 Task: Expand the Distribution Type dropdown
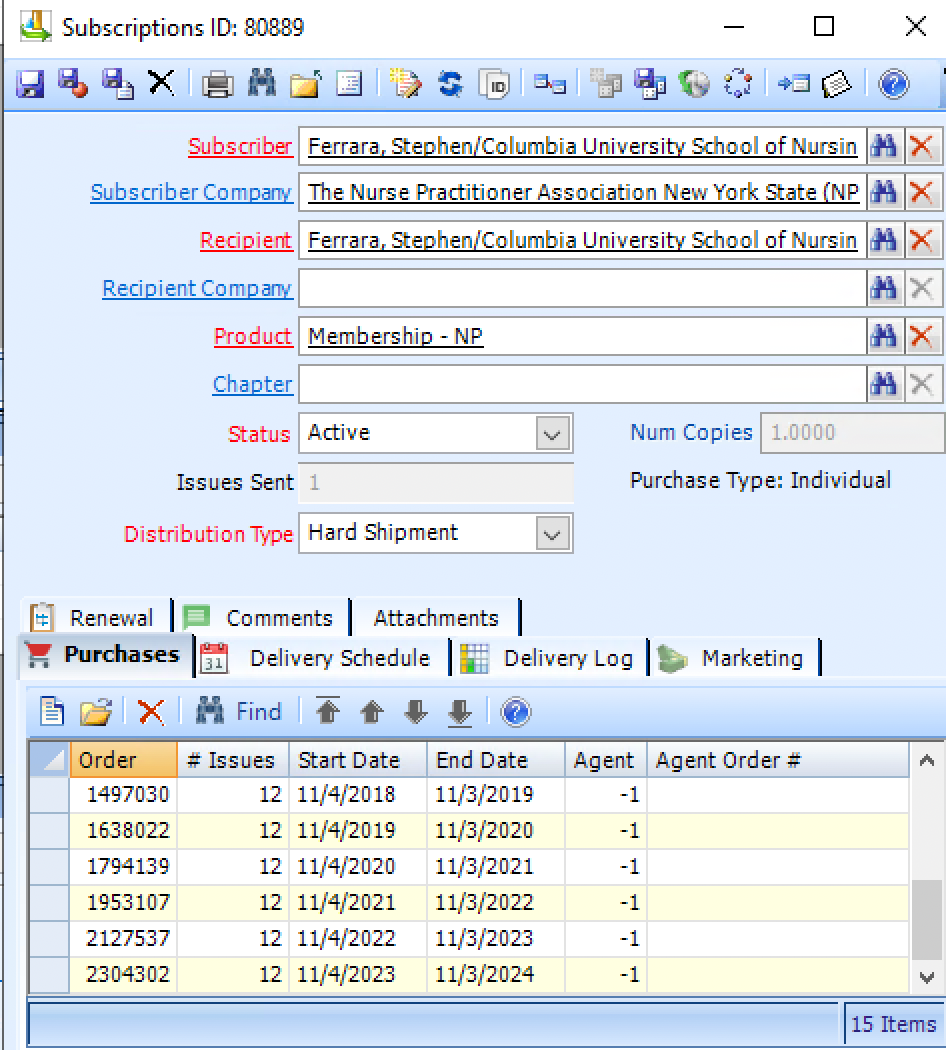click(551, 534)
